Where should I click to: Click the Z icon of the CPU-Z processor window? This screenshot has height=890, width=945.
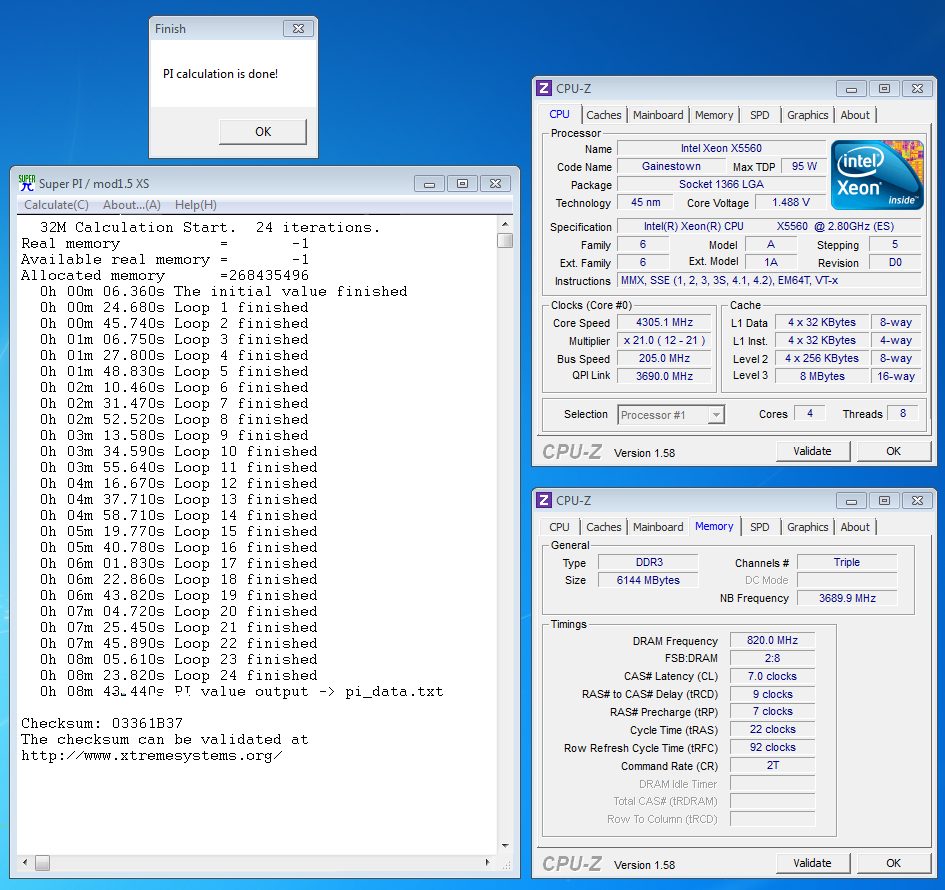coord(544,89)
